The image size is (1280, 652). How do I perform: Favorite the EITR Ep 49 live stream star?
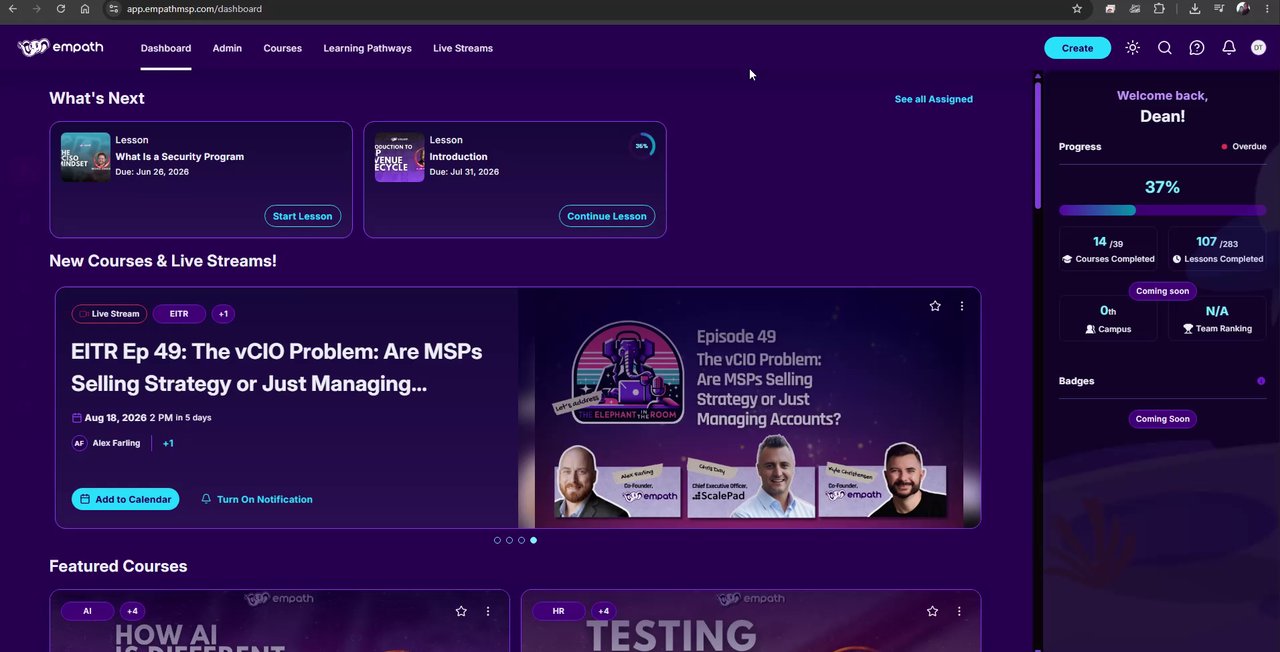click(935, 306)
